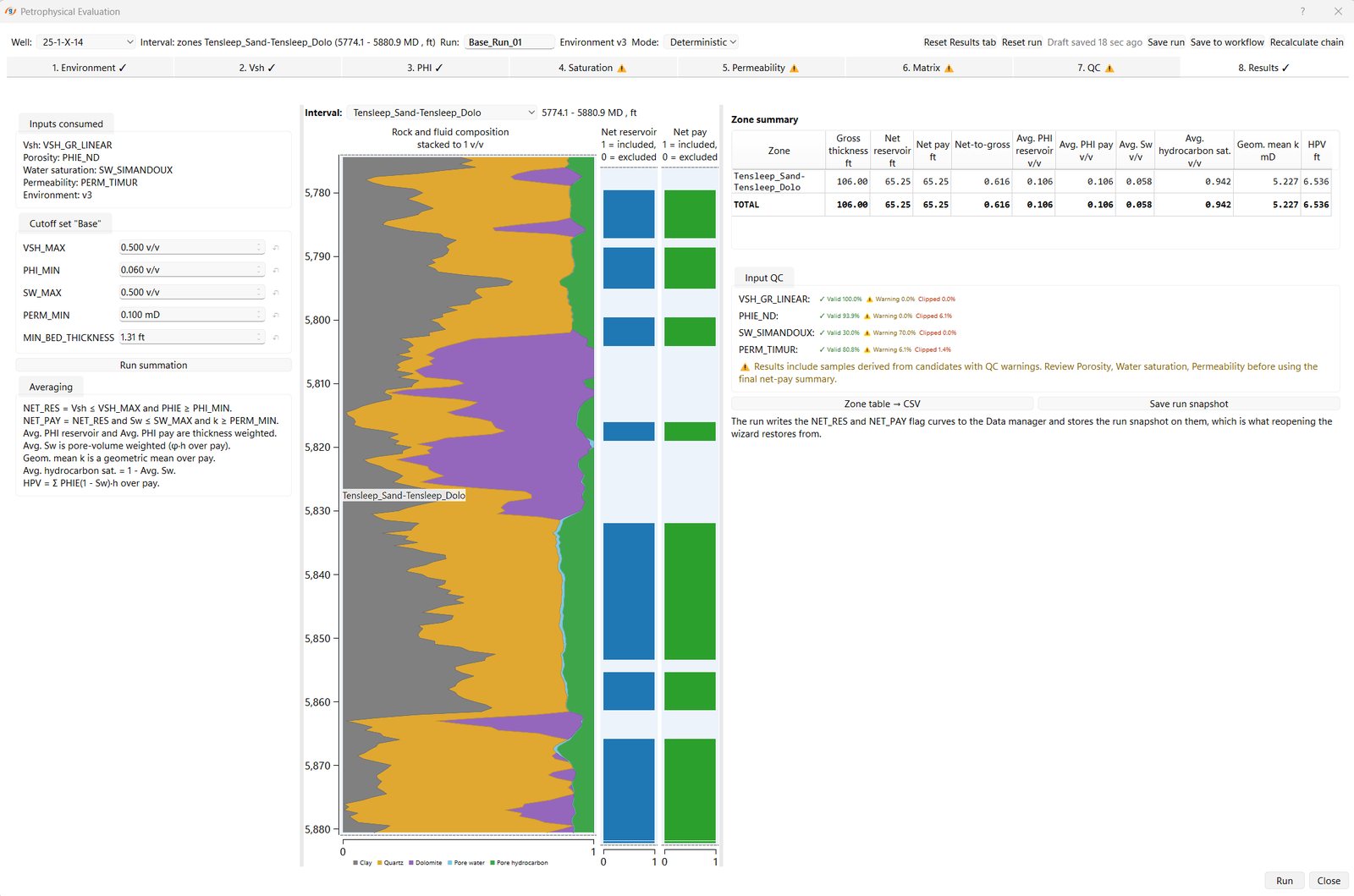Click the Tensleep_Sand-Tensleep_Dolo row in Zone summary
This screenshot has width=1354, height=896.
(1031, 182)
